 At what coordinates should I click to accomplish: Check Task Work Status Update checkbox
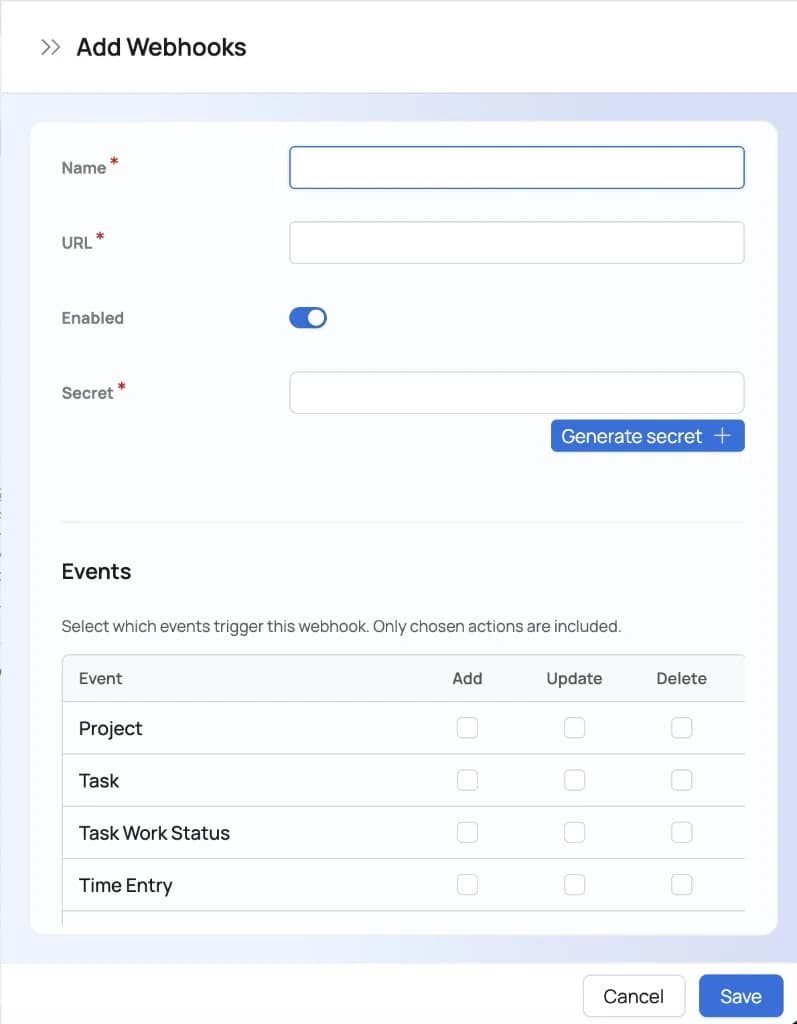click(x=574, y=832)
